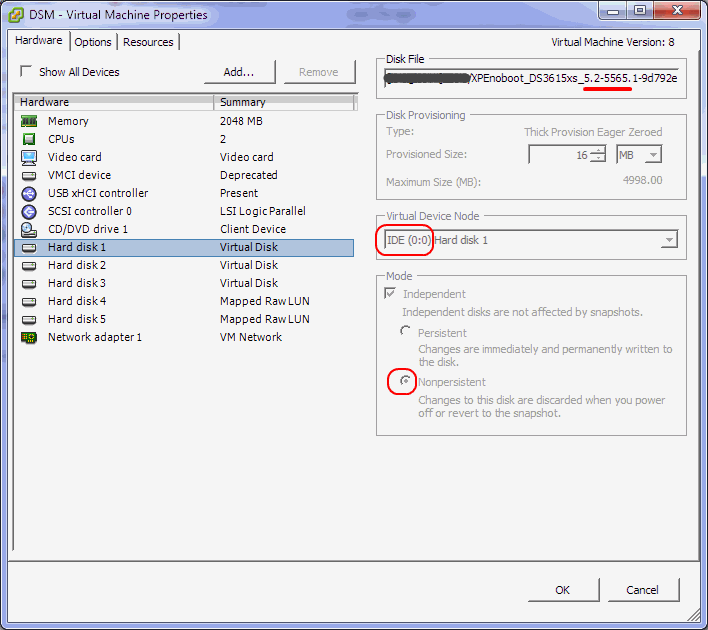Toggle the Independent mode checkbox
Viewport: 708px width, 630px height.
(391, 294)
